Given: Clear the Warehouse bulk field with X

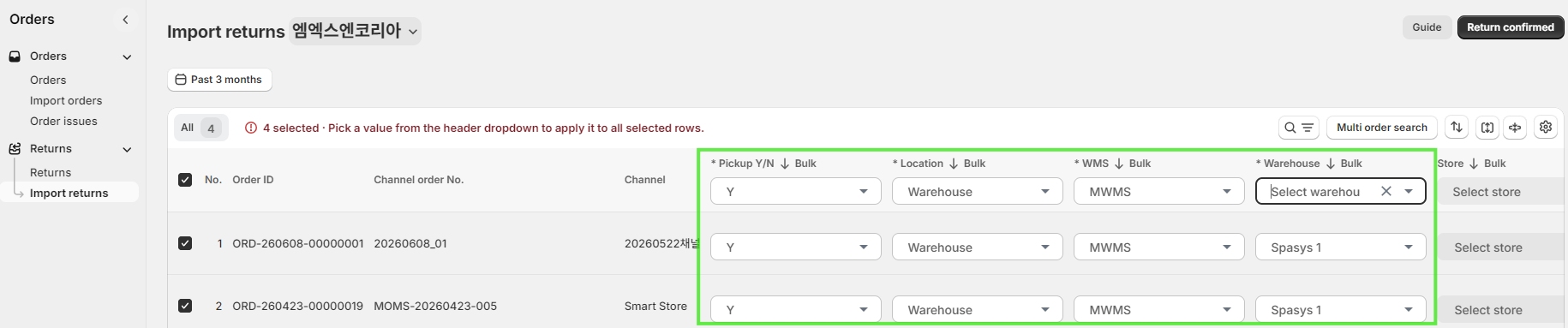Looking at the screenshot, I should click(x=1386, y=192).
